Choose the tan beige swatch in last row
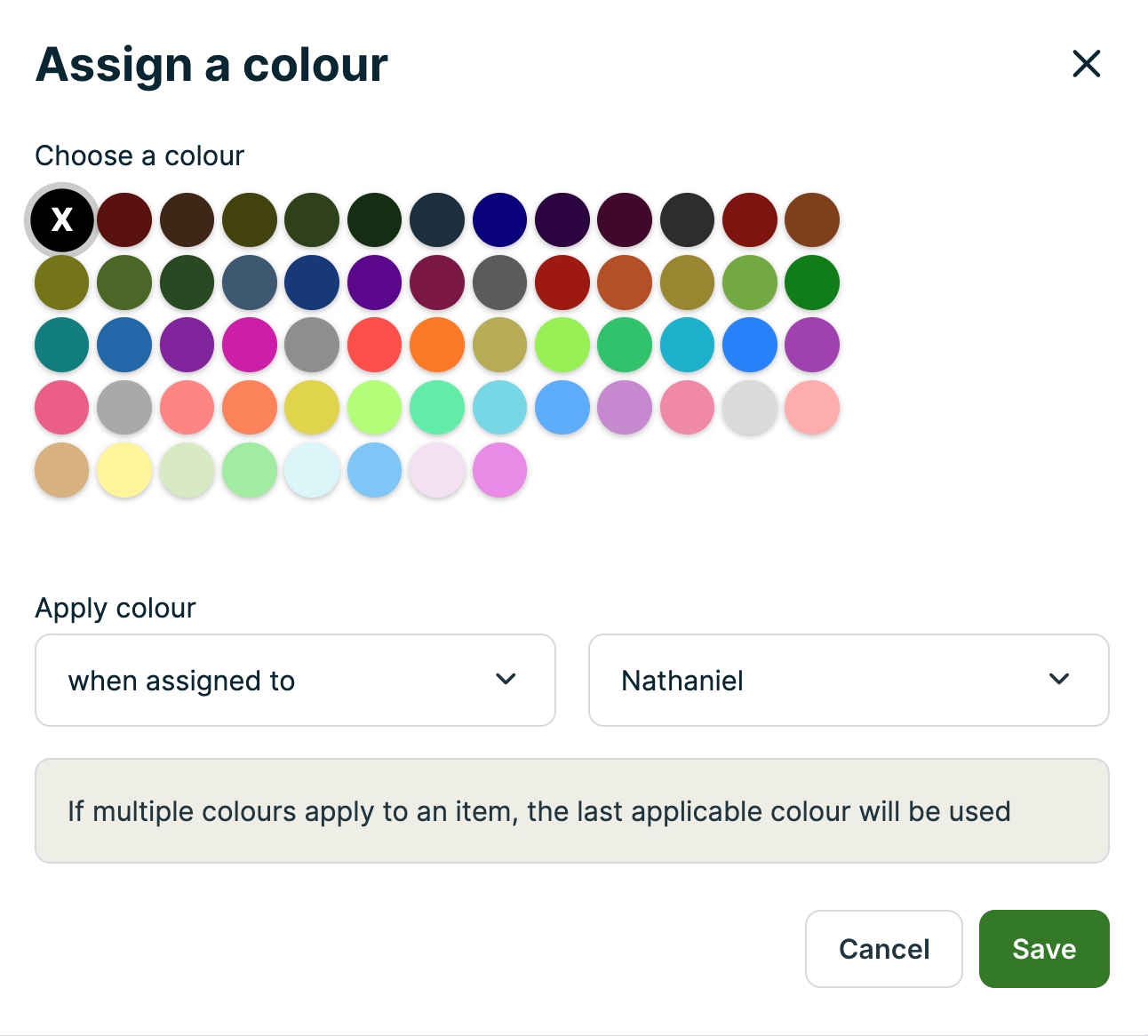This screenshot has height=1036, width=1148. [62, 470]
